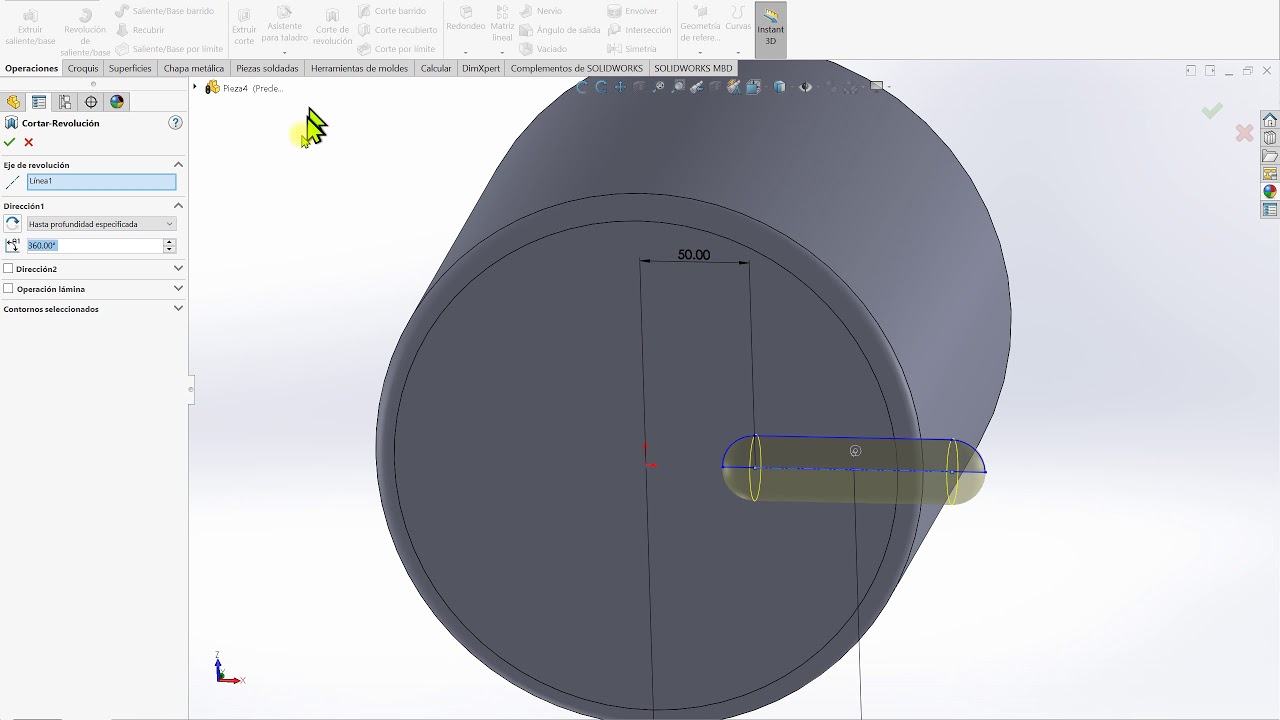The height and width of the screenshot is (720, 1280).
Task: Expand the Pieza4 flyout feature tree
Action: click(195, 88)
